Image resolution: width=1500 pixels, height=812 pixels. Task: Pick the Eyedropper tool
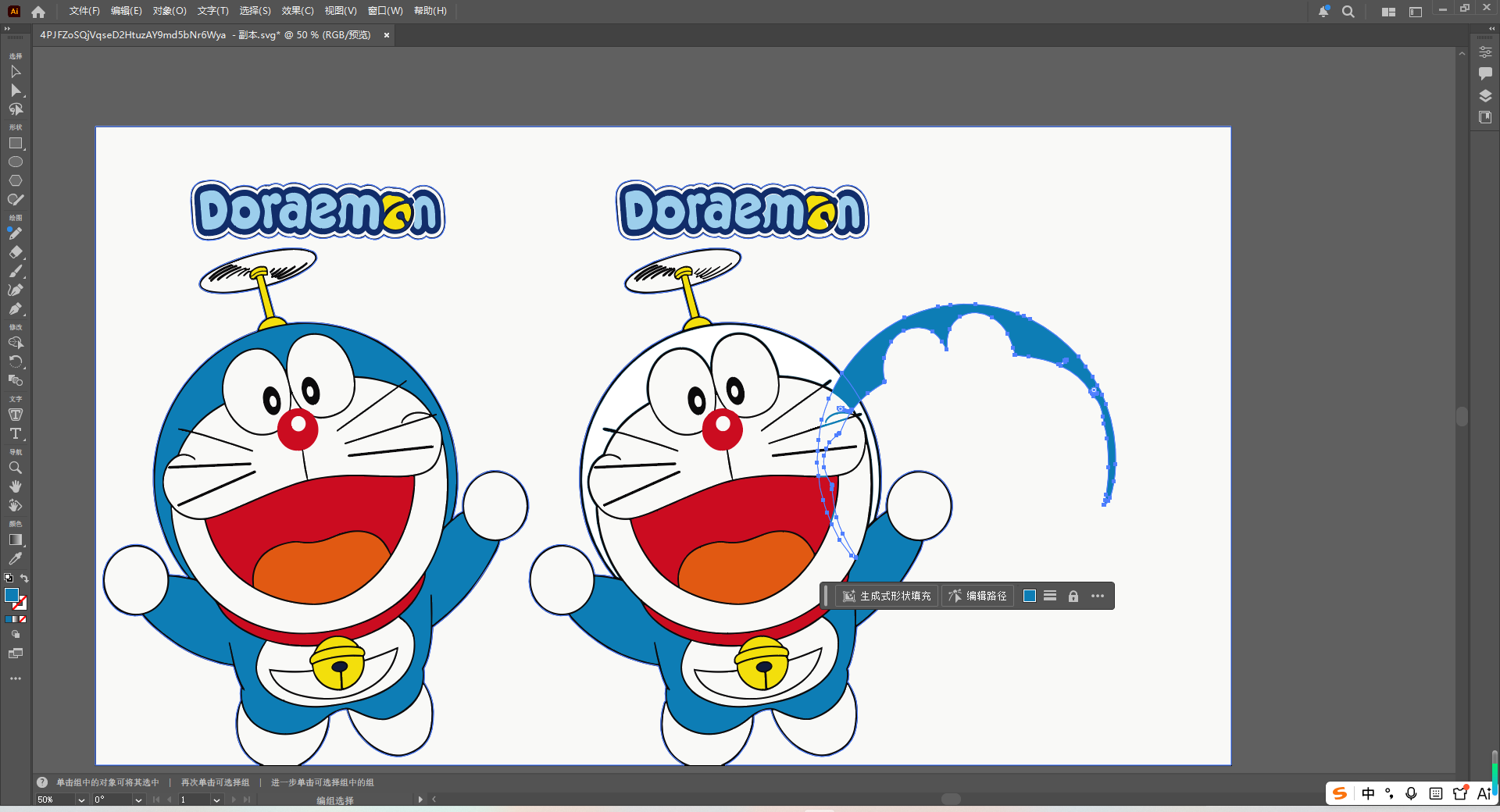tap(16, 559)
